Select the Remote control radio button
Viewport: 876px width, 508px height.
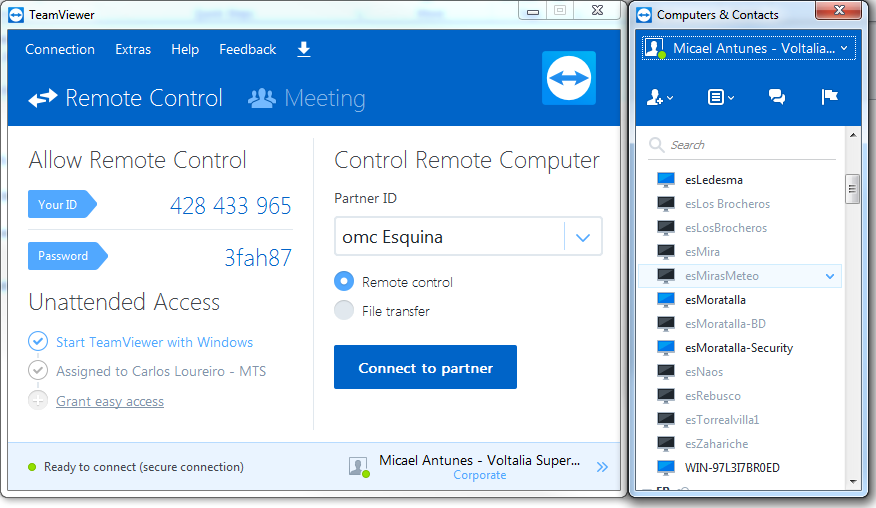click(x=344, y=281)
